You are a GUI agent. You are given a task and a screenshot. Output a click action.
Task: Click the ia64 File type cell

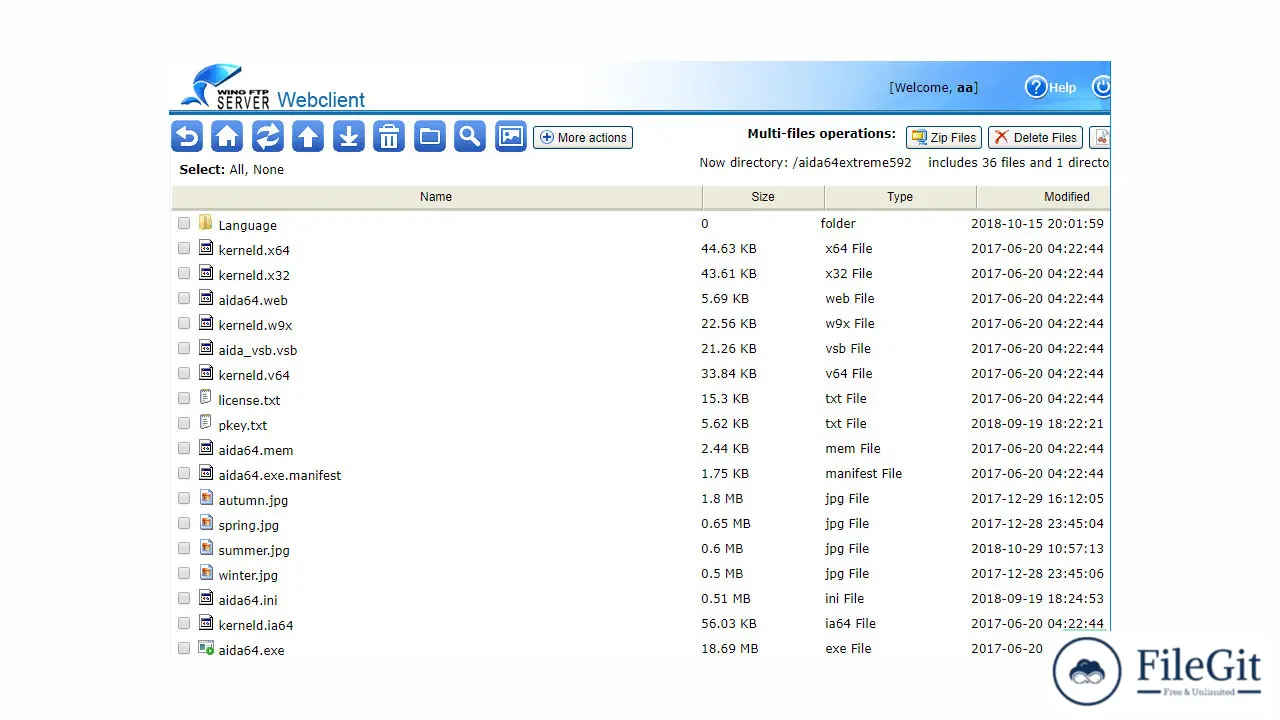coord(850,623)
